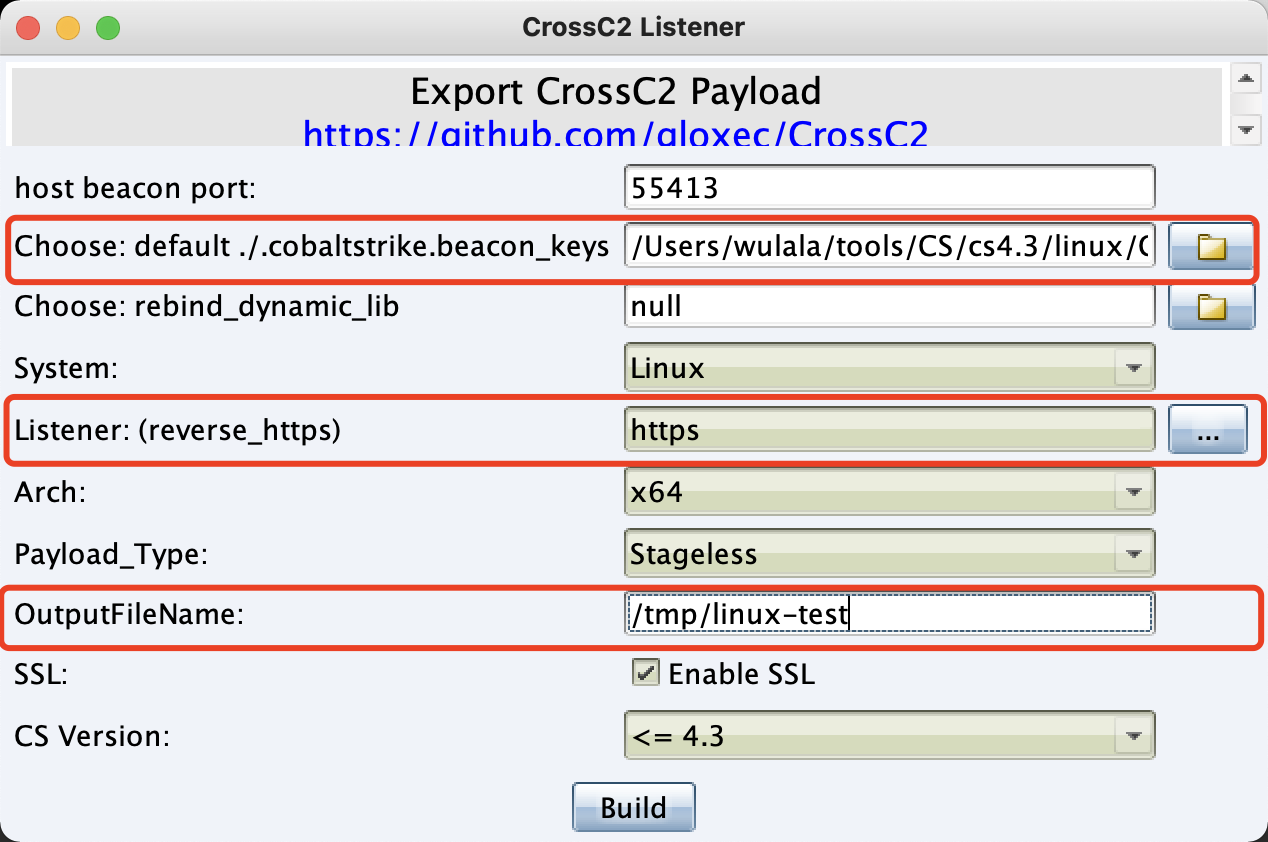Maximize the CrossC2 Listener window
1268x842 pixels.
coord(108,27)
